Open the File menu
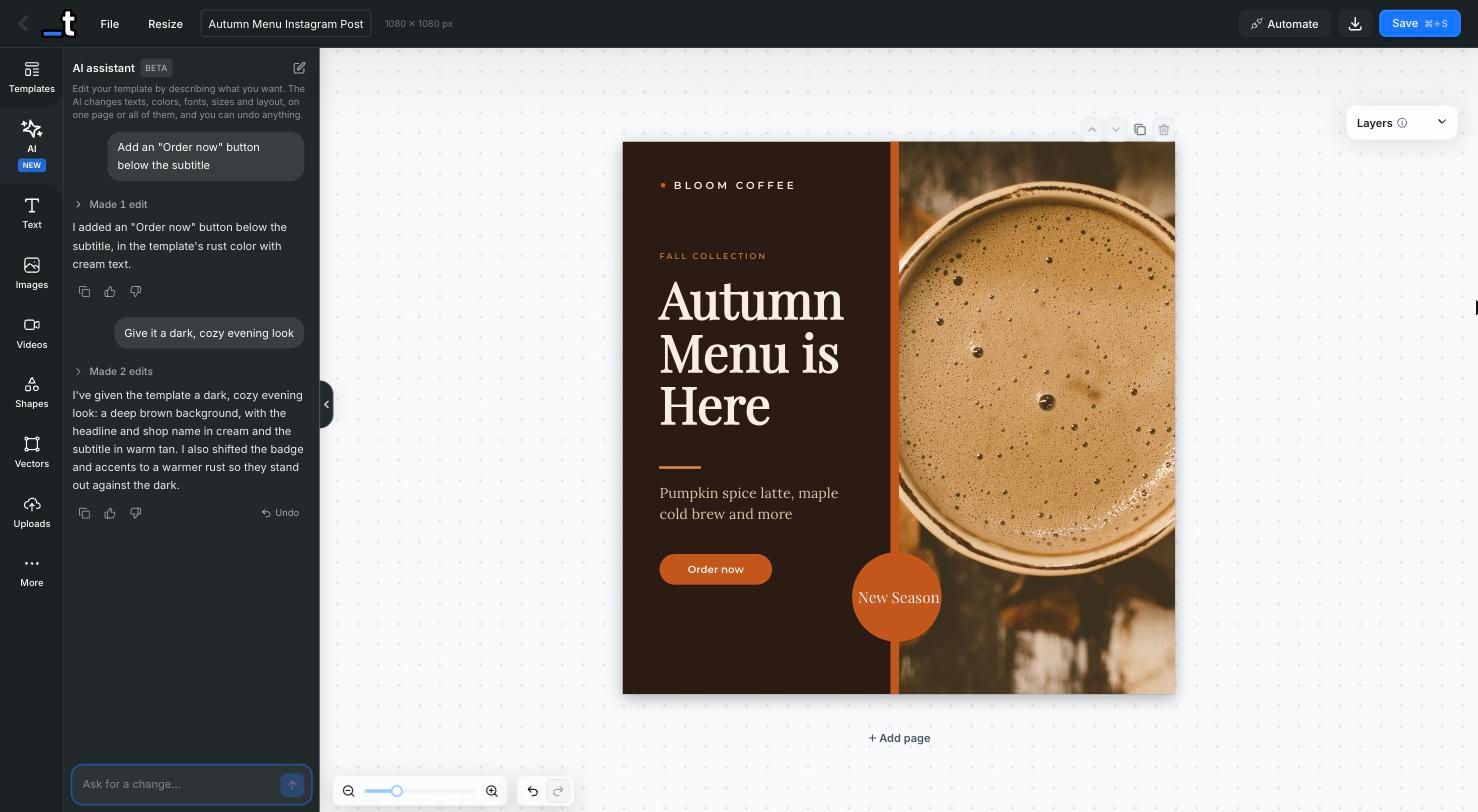This screenshot has height=812, width=1478. click(x=110, y=24)
